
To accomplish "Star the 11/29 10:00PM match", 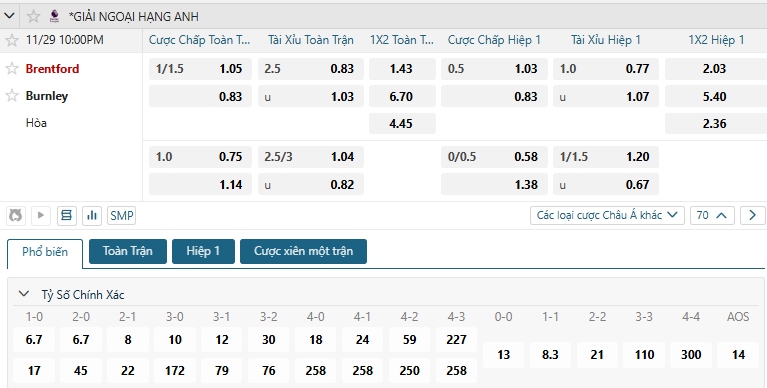I will pyautogui.click(x=12, y=40).
